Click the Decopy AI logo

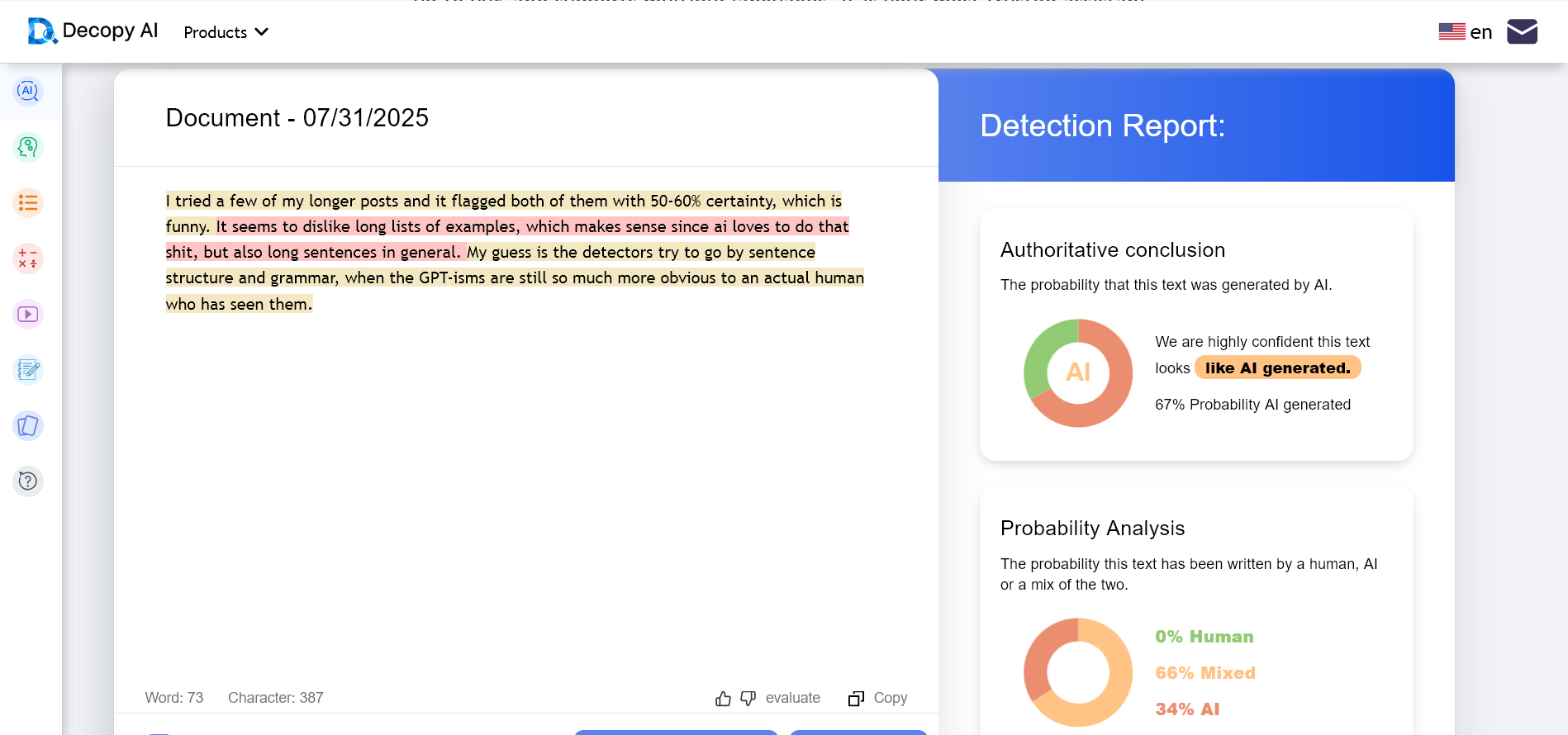point(93,31)
